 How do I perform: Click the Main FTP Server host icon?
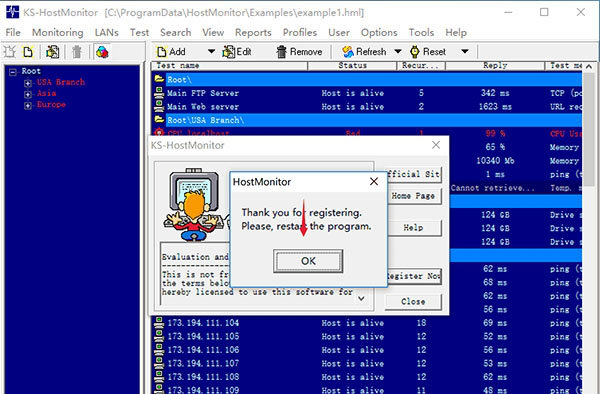tap(159, 93)
